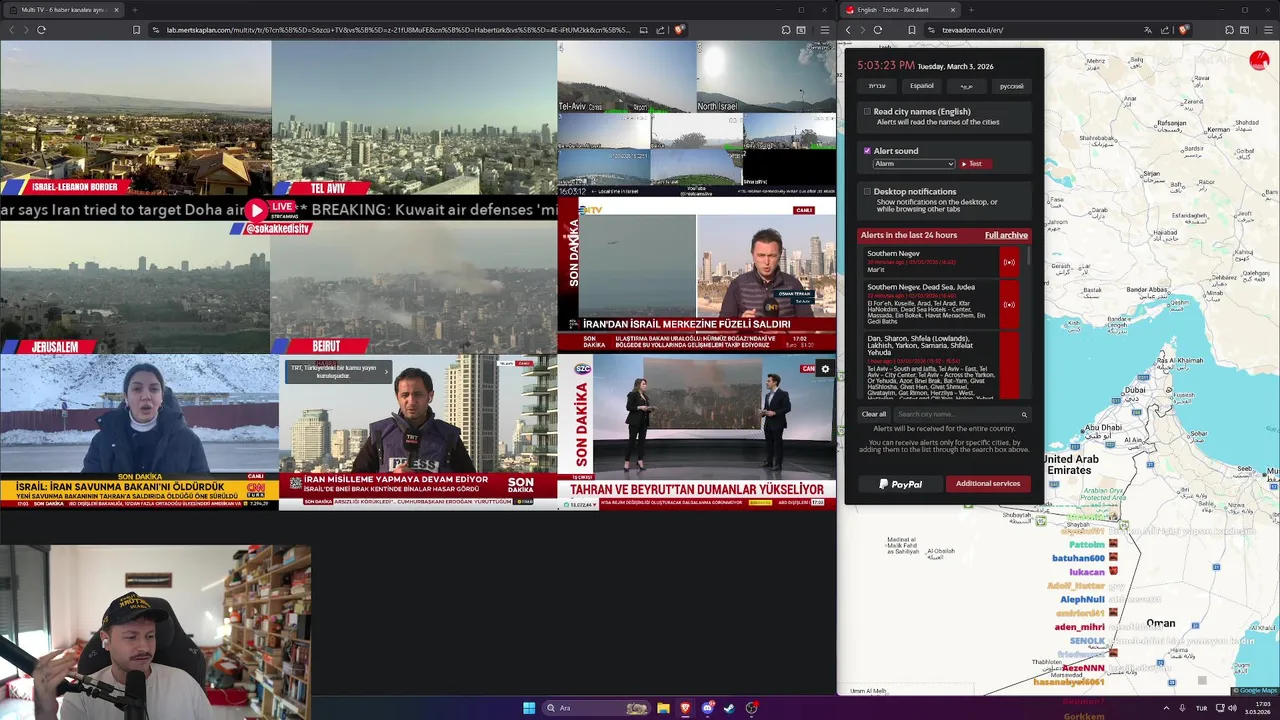1280x720 pixels.
Task: Click the red Tzofar logo on the map
Action: (1259, 61)
